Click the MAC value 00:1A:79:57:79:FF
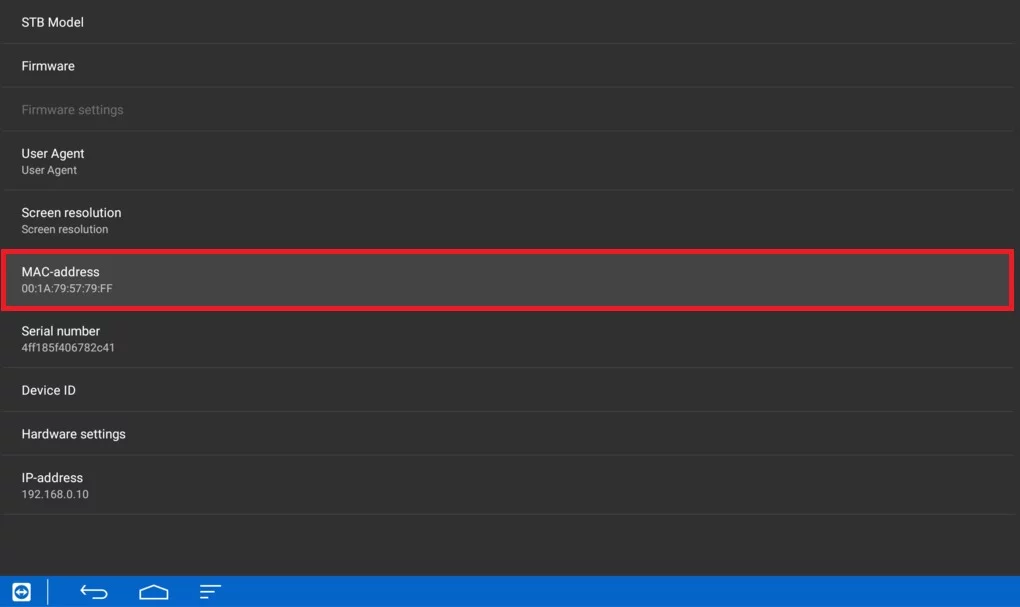1020x607 pixels. [x=67, y=288]
